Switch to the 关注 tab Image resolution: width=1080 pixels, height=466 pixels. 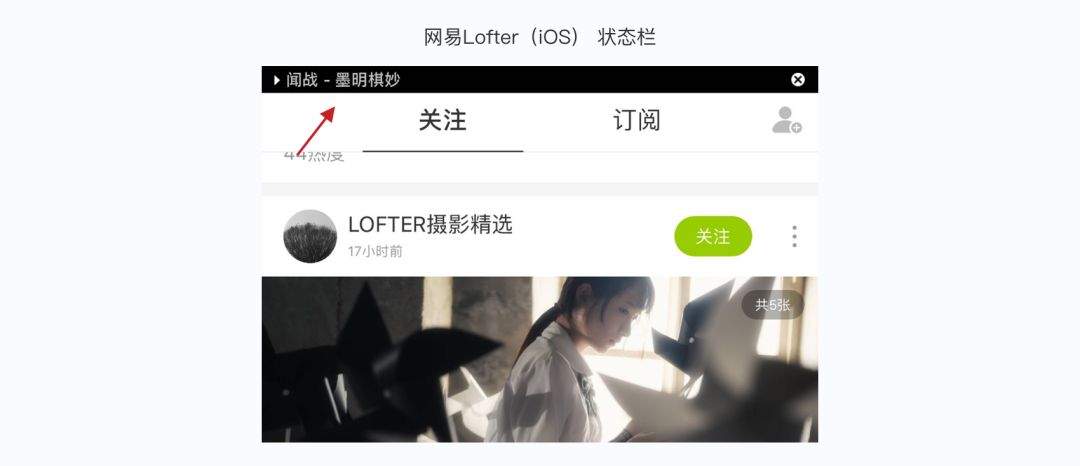[443, 120]
